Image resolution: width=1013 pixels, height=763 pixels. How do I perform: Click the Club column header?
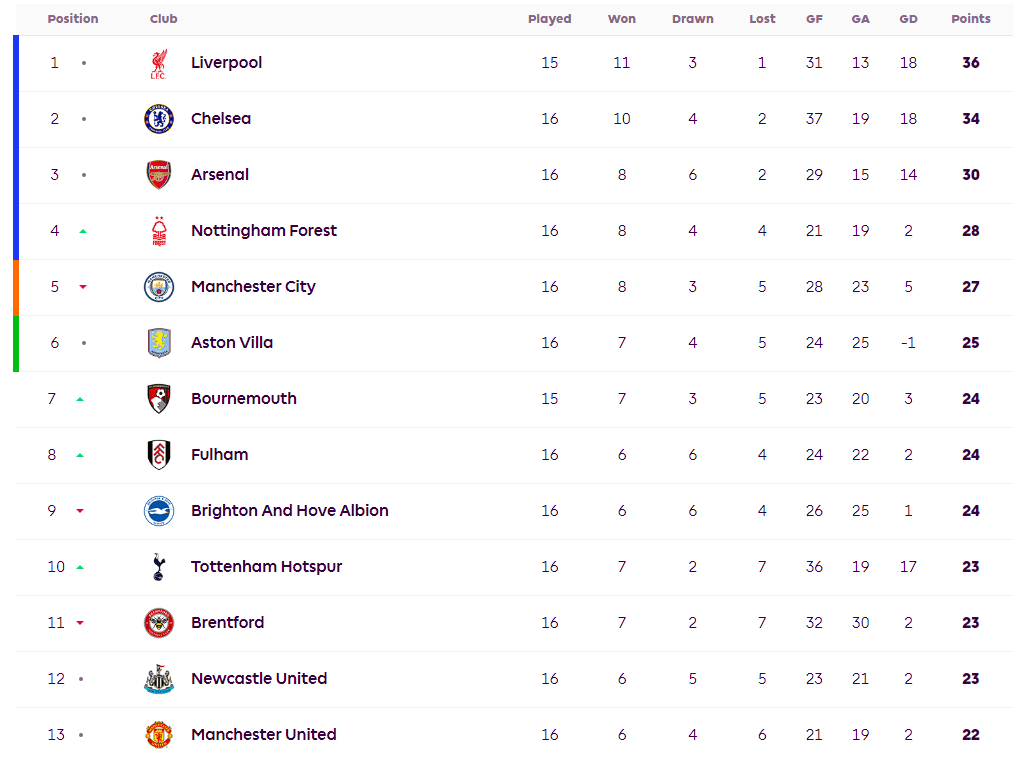coord(164,19)
